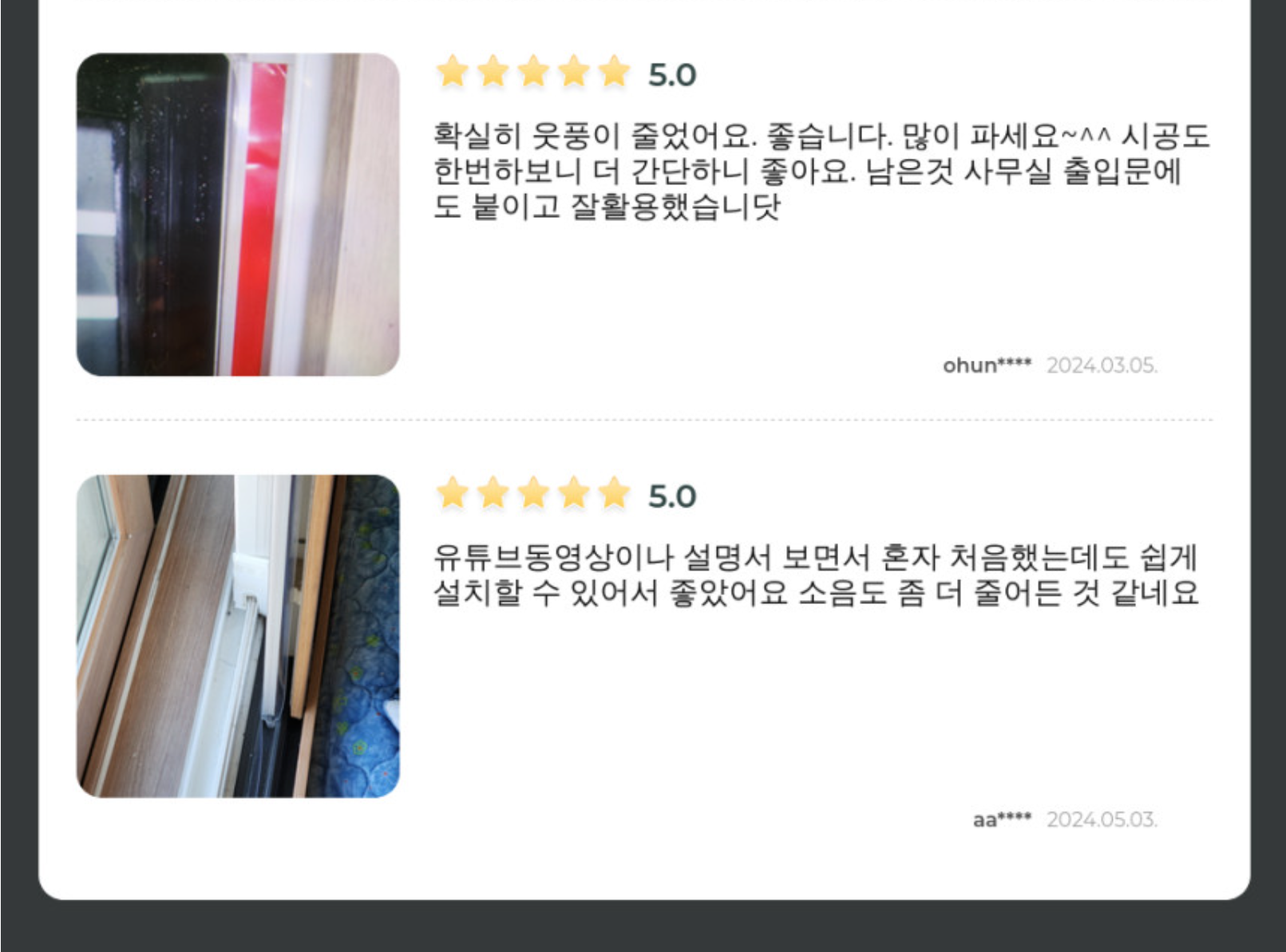Open reviewer aa**** profile name
The image size is (1286, 952).
[1003, 820]
